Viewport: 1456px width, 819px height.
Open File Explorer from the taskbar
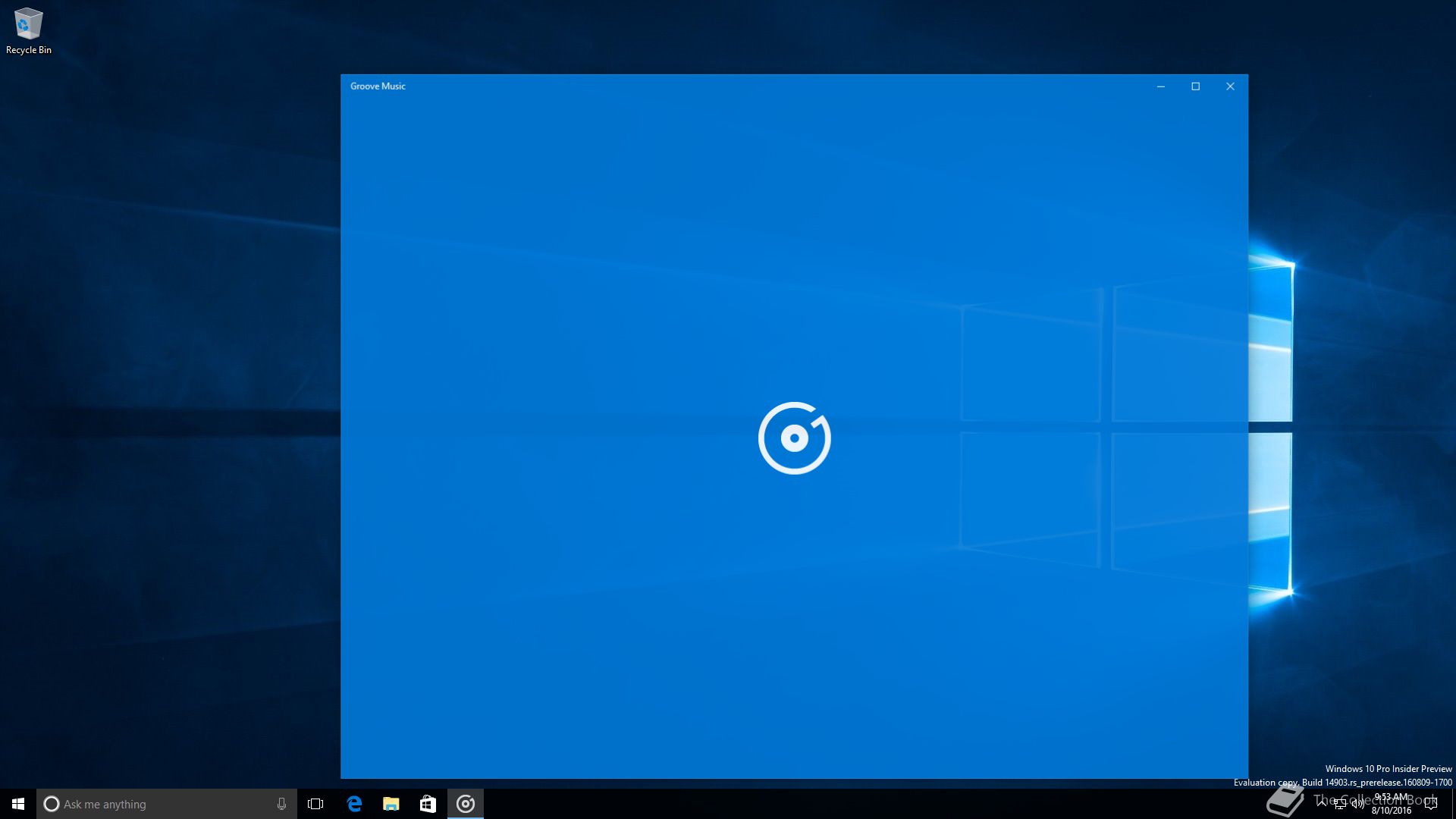(391, 804)
